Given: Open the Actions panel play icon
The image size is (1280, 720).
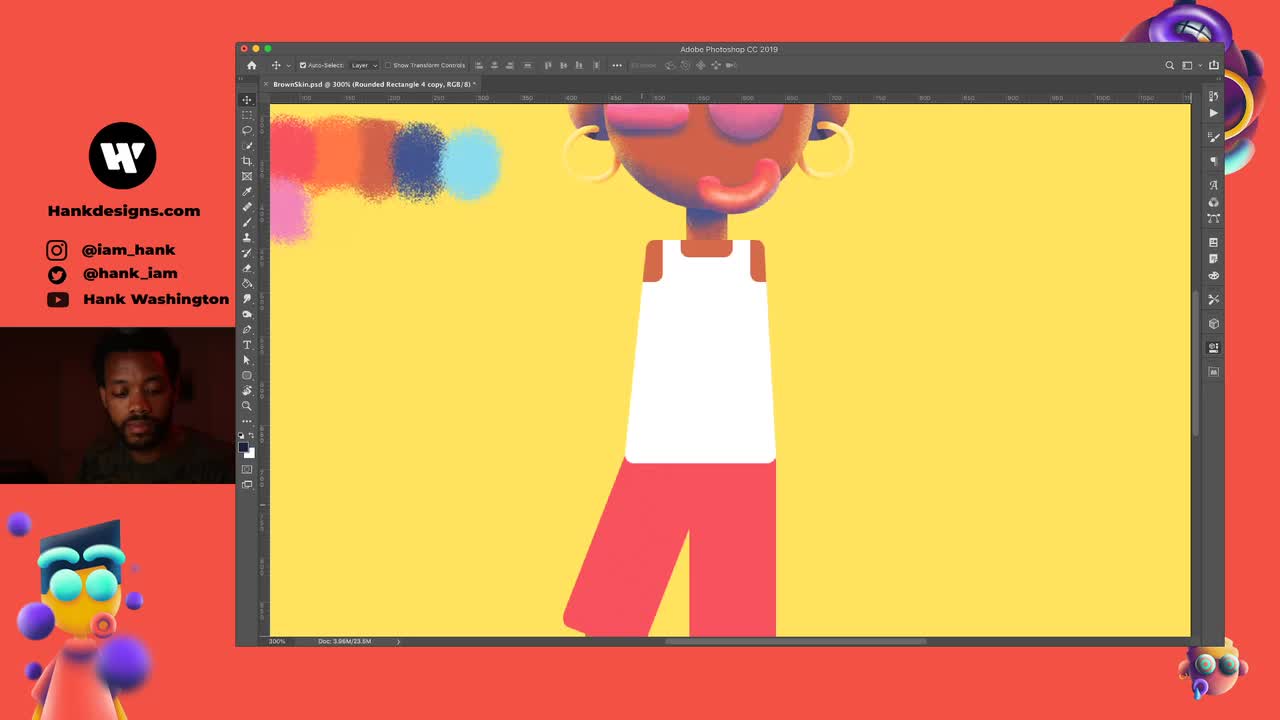Looking at the screenshot, I should pos(1213,112).
